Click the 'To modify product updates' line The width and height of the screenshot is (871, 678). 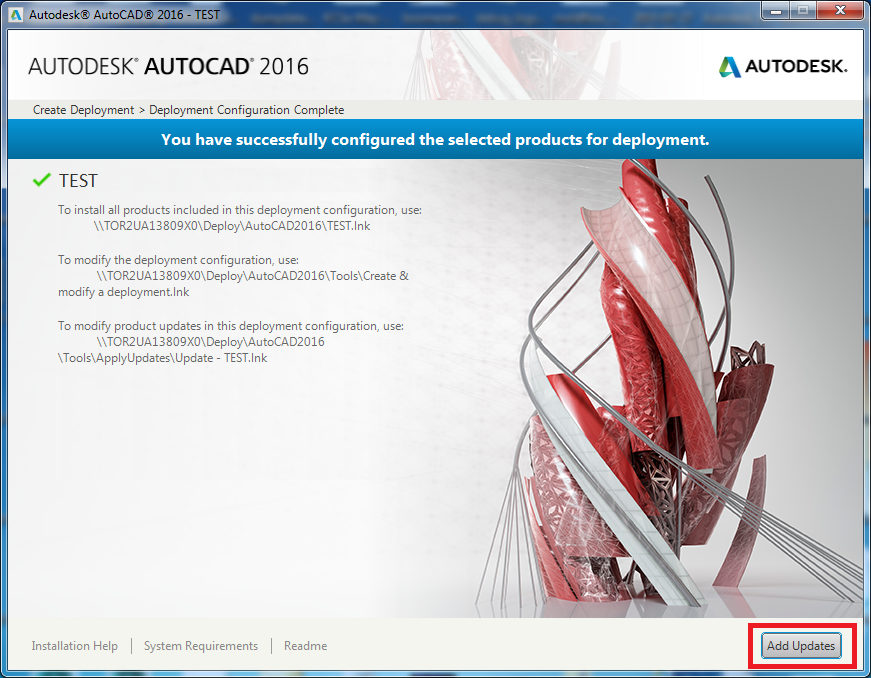231,326
